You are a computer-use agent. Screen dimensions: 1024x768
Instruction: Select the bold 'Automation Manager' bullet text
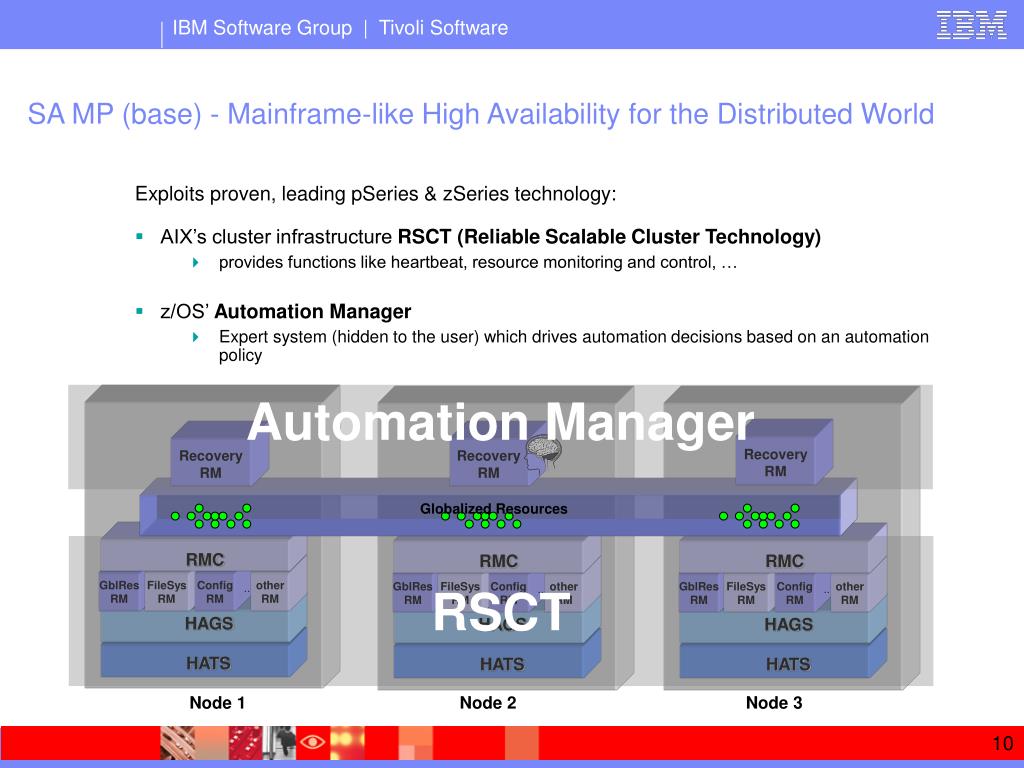(313, 312)
